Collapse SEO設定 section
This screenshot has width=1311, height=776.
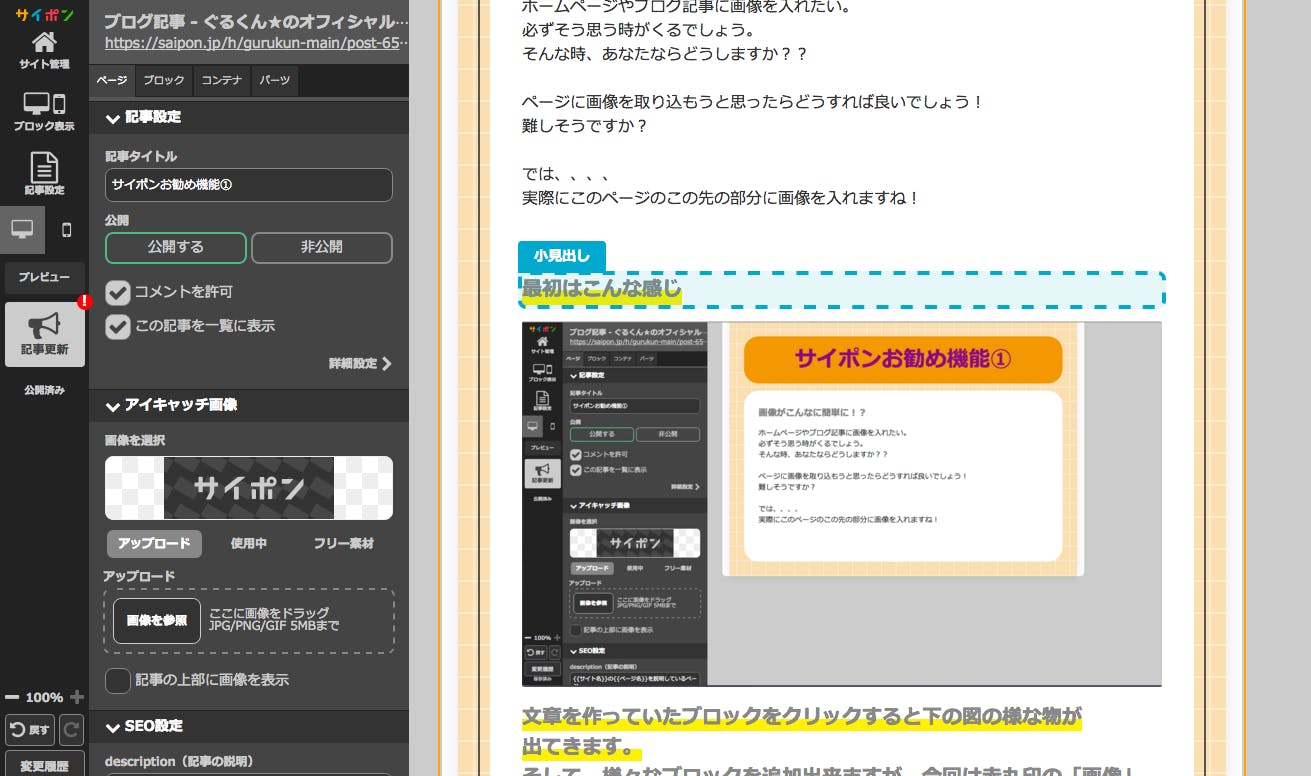[x=249, y=726]
